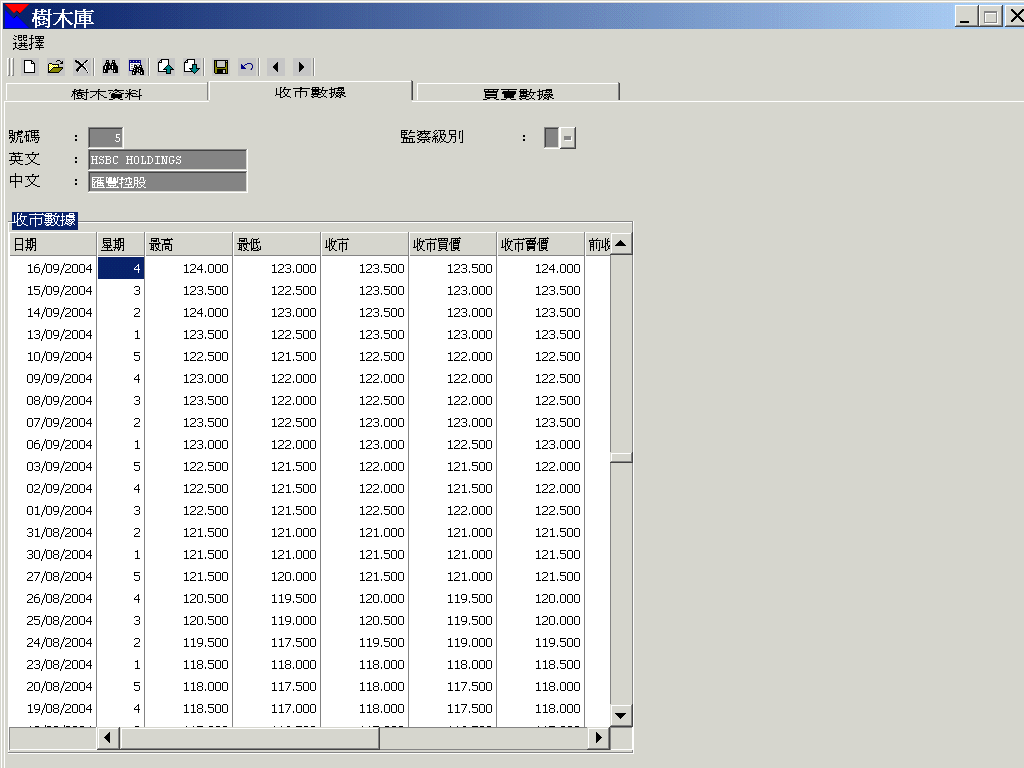Select the date cell 01/09/2004
This screenshot has height=768, width=1024.
[x=53, y=511]
